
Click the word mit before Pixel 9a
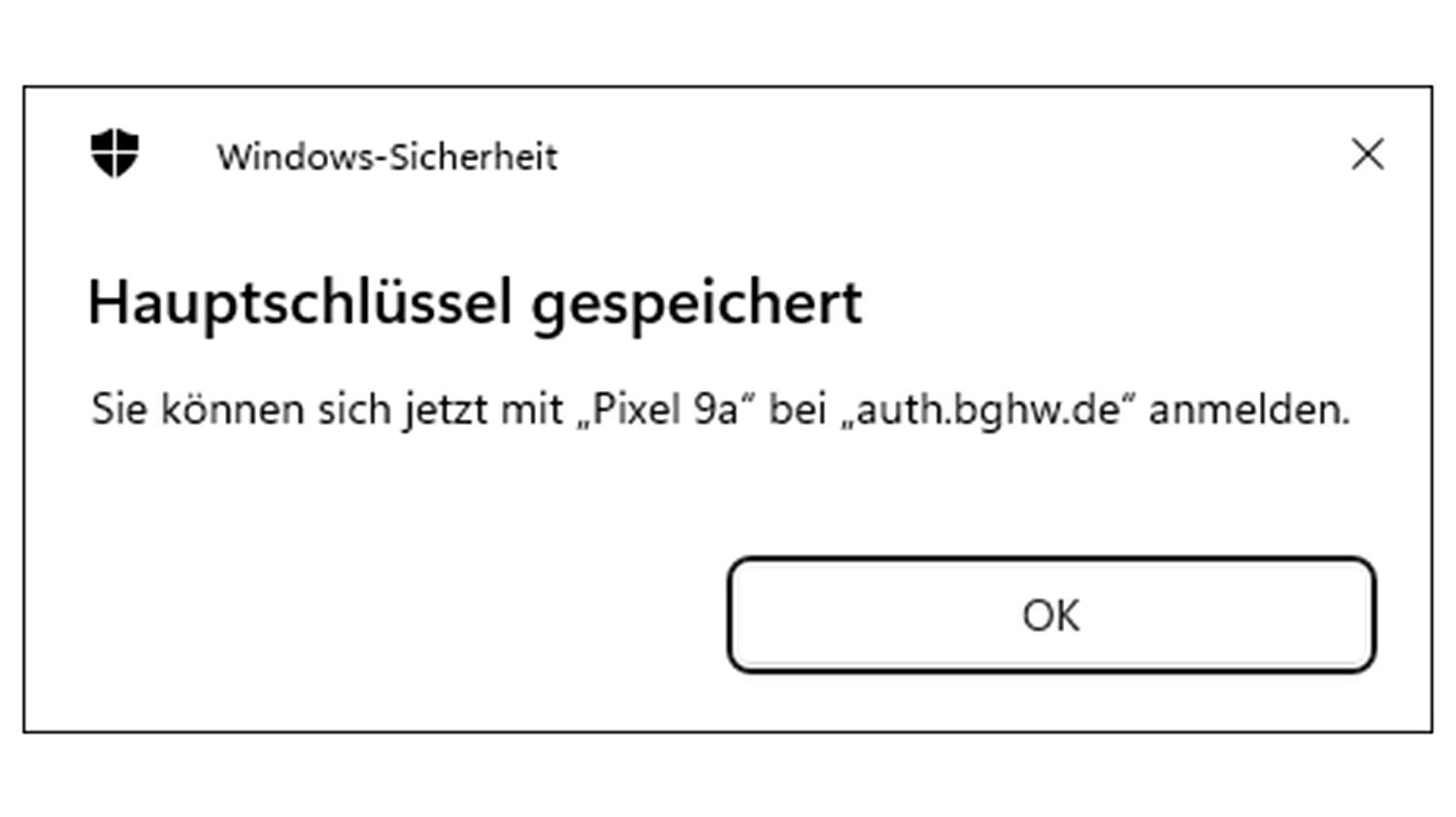531,409
